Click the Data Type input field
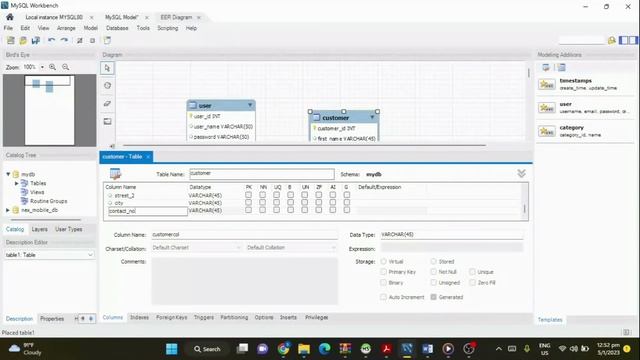Image resolution: width=640 pixels, height=360 pixels. coord(451,235)
